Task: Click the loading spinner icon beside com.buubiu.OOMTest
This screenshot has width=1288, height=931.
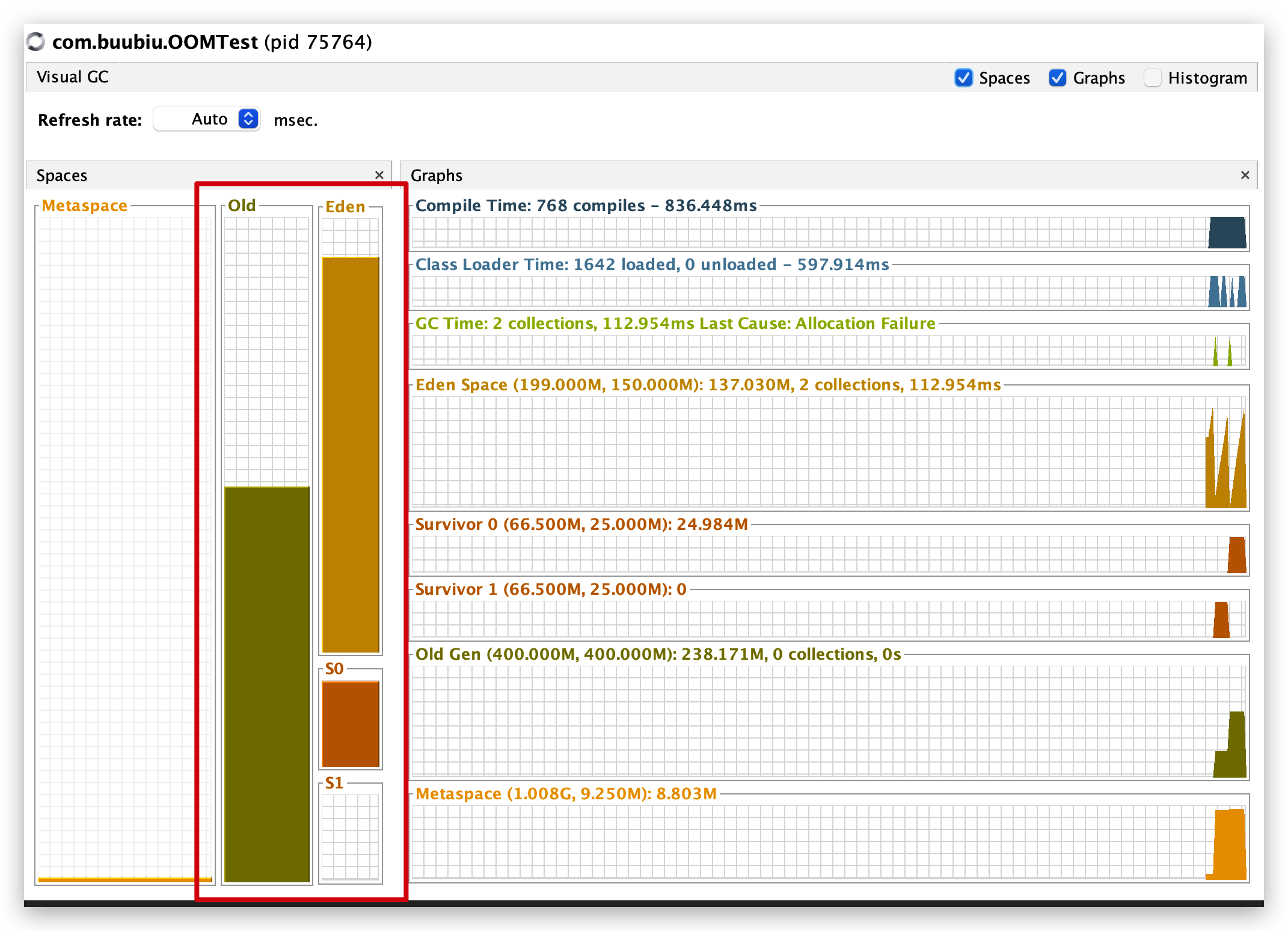Action: (36, 41)
